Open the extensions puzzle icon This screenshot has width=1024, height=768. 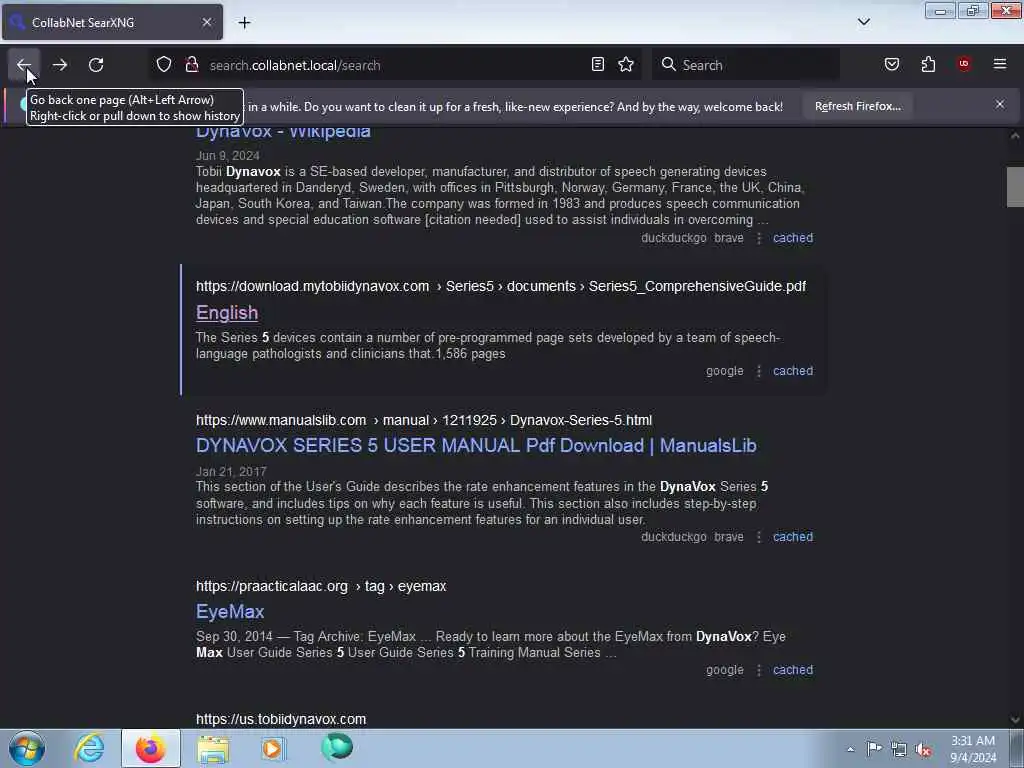[928, 65]
